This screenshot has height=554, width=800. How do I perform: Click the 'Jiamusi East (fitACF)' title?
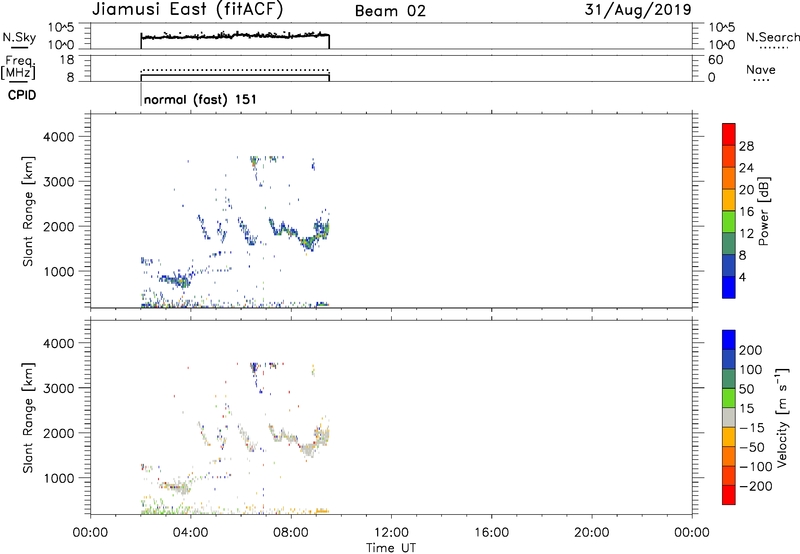coord(187,10)
